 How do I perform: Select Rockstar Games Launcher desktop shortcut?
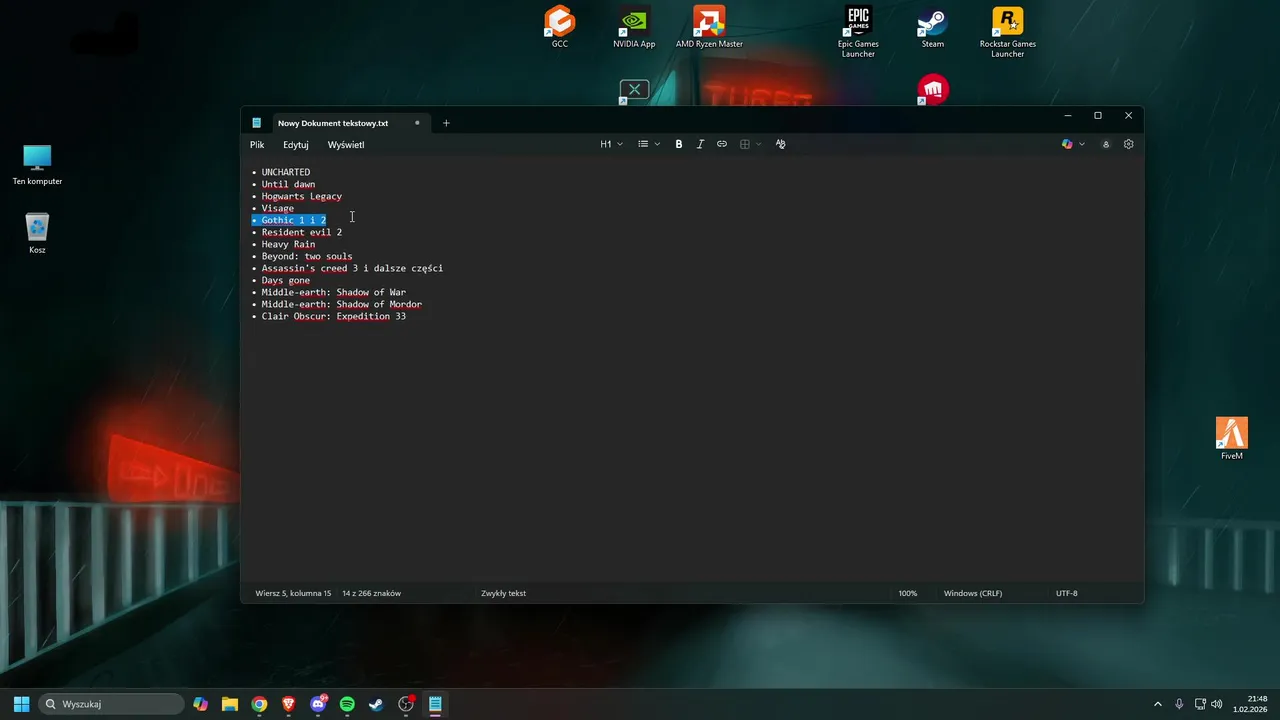click(1007, 32)
